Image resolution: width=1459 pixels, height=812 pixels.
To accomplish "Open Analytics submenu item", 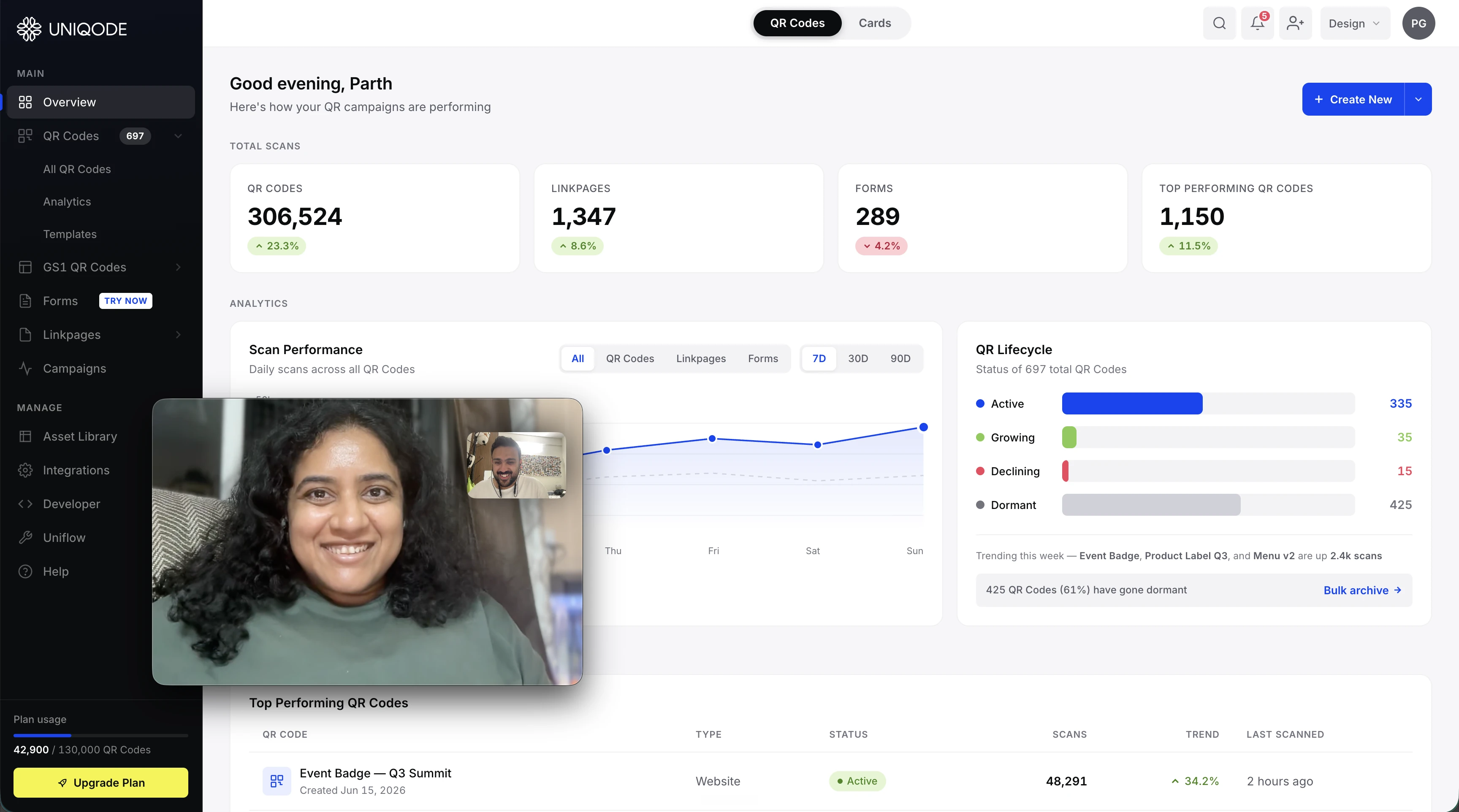I will 67,202.
